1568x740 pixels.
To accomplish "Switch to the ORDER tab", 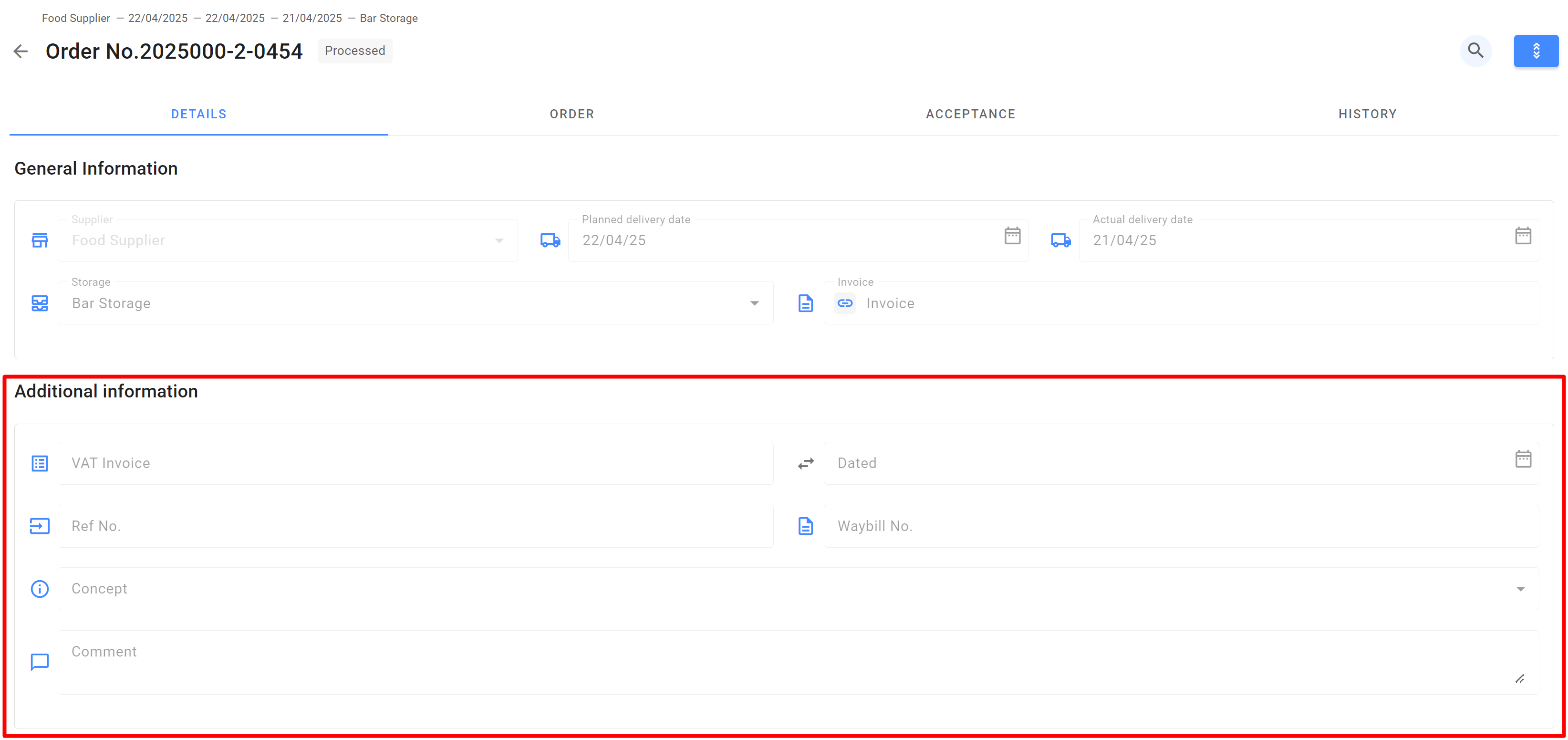I will coord(571,114).
